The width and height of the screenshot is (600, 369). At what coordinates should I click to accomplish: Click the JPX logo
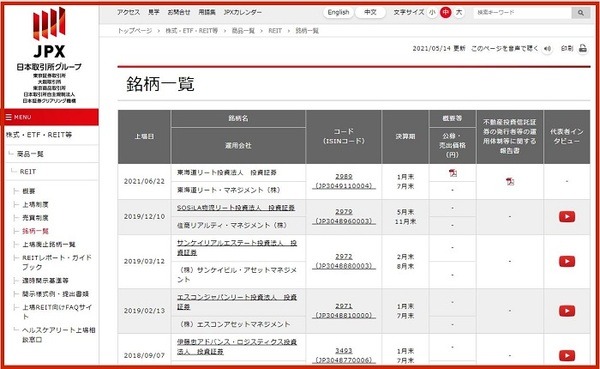pos(49,33)
